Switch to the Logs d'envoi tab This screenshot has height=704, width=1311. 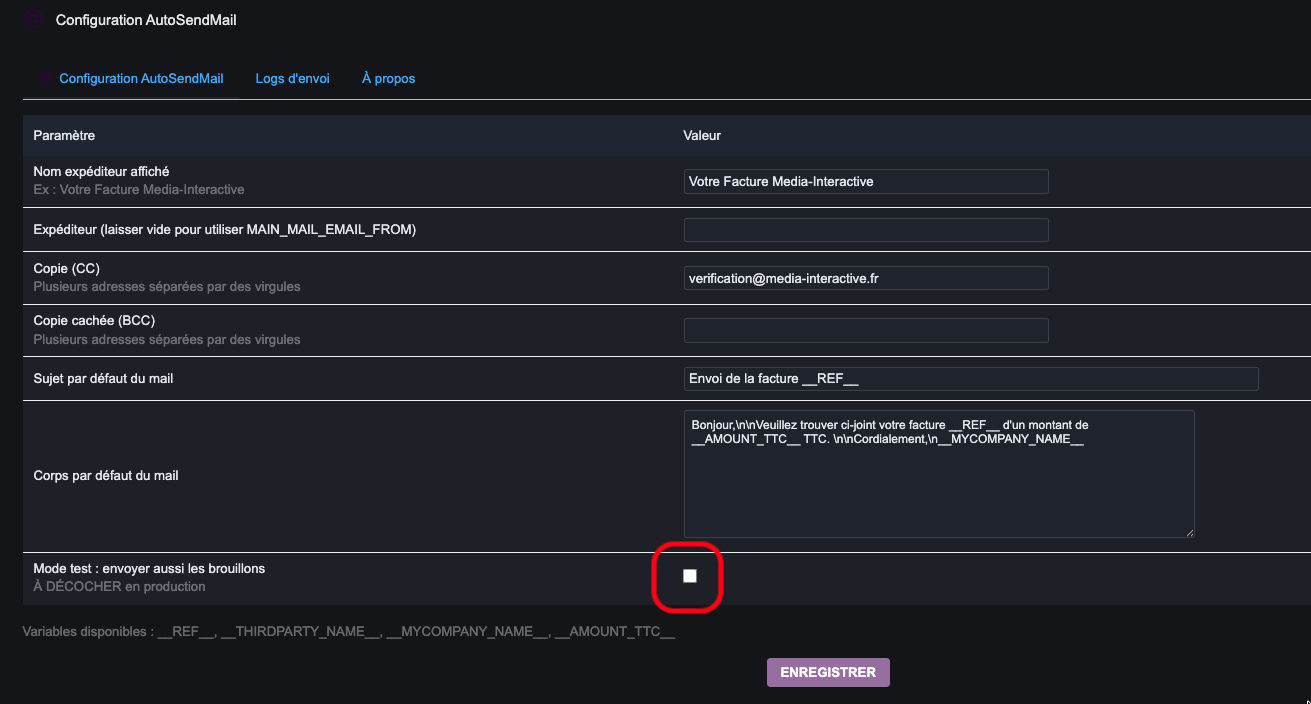292,78
